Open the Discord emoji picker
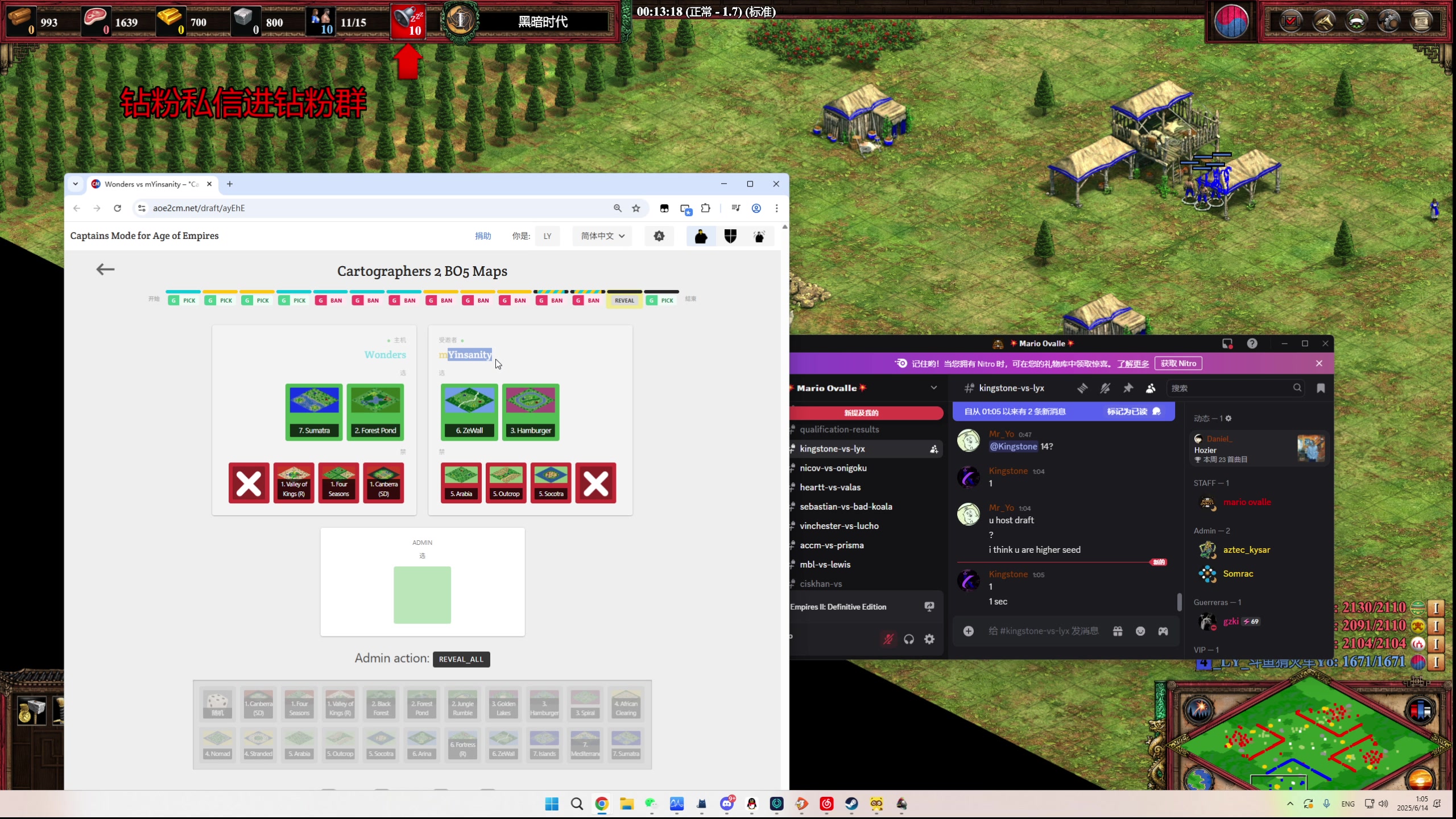1456x819 pixels. [1140, 631]
